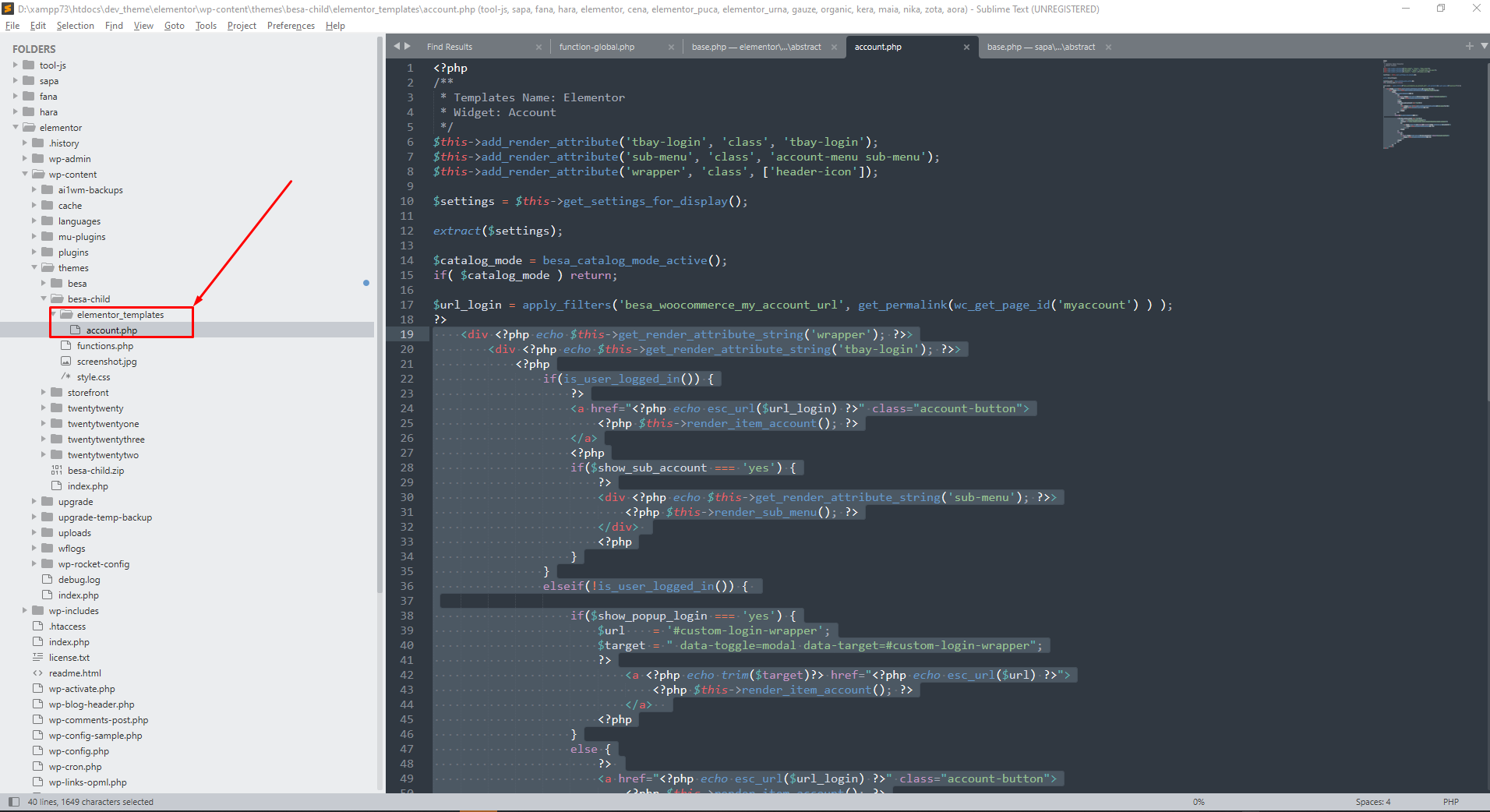Expand the twentytwentythree theme folder

point(43,439)
